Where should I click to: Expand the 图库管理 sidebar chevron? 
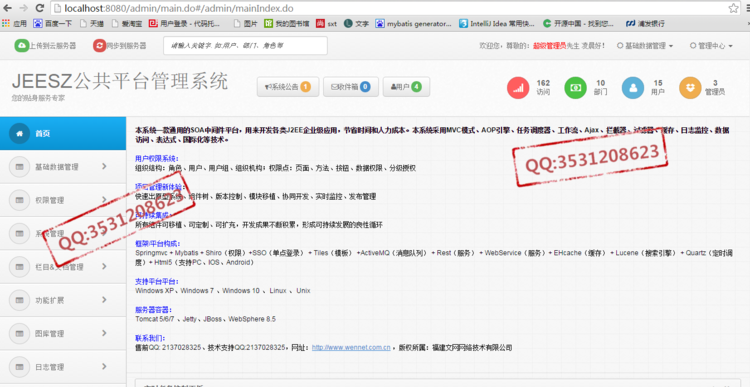click(104, 333)
